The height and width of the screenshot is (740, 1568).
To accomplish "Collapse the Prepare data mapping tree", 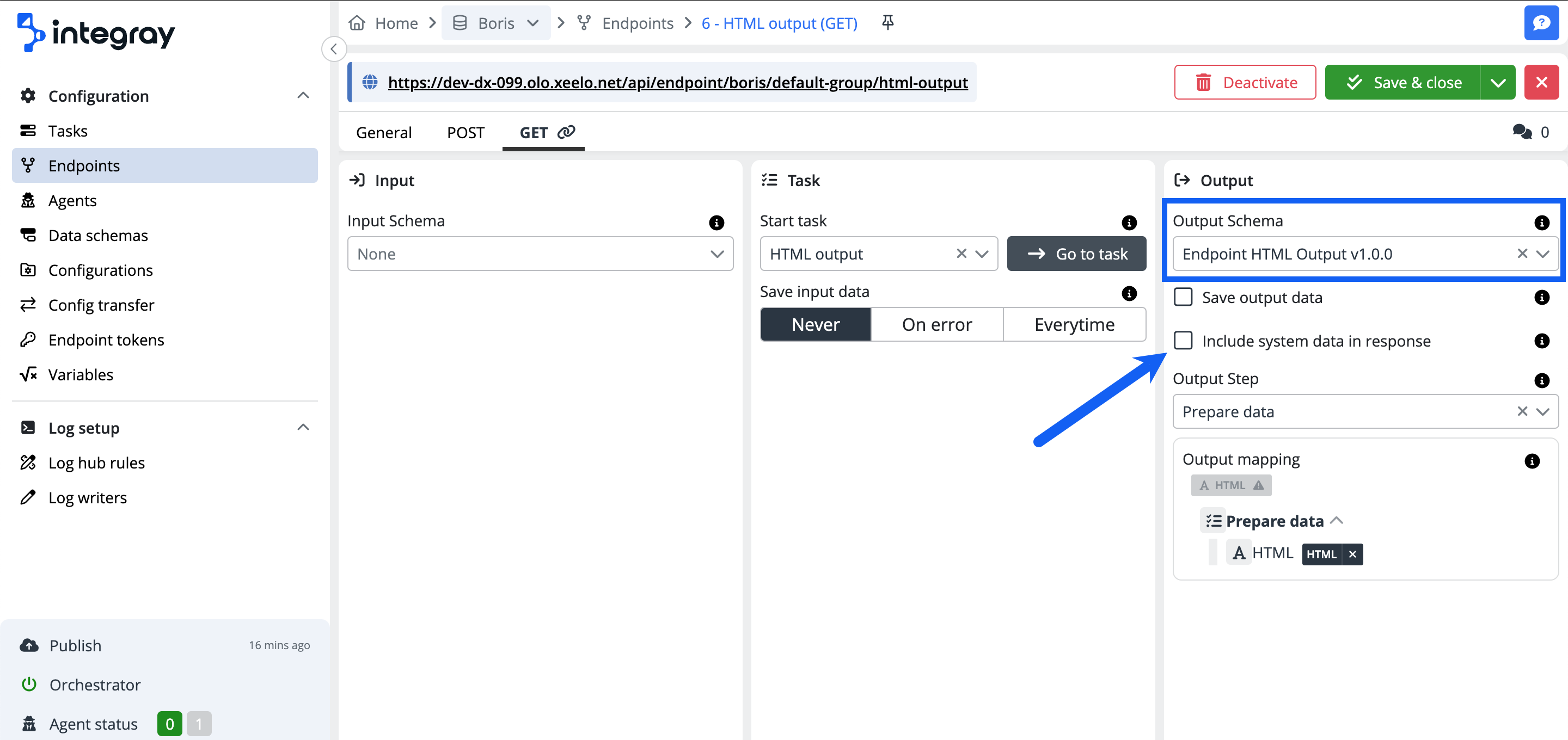I will point(1337,521).
